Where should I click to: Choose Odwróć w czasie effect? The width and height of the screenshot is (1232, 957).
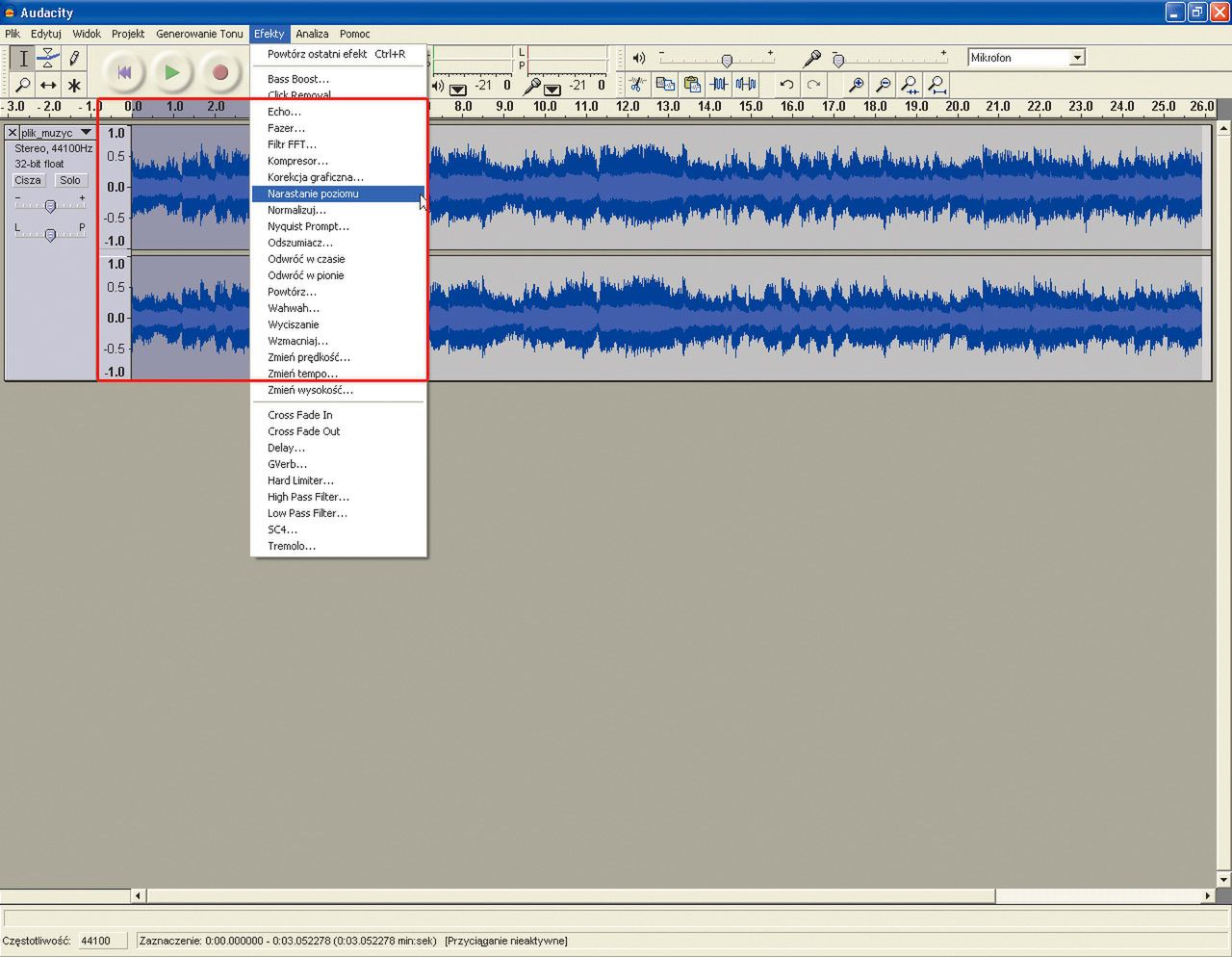pyautogui.click(x=338, y=259)
